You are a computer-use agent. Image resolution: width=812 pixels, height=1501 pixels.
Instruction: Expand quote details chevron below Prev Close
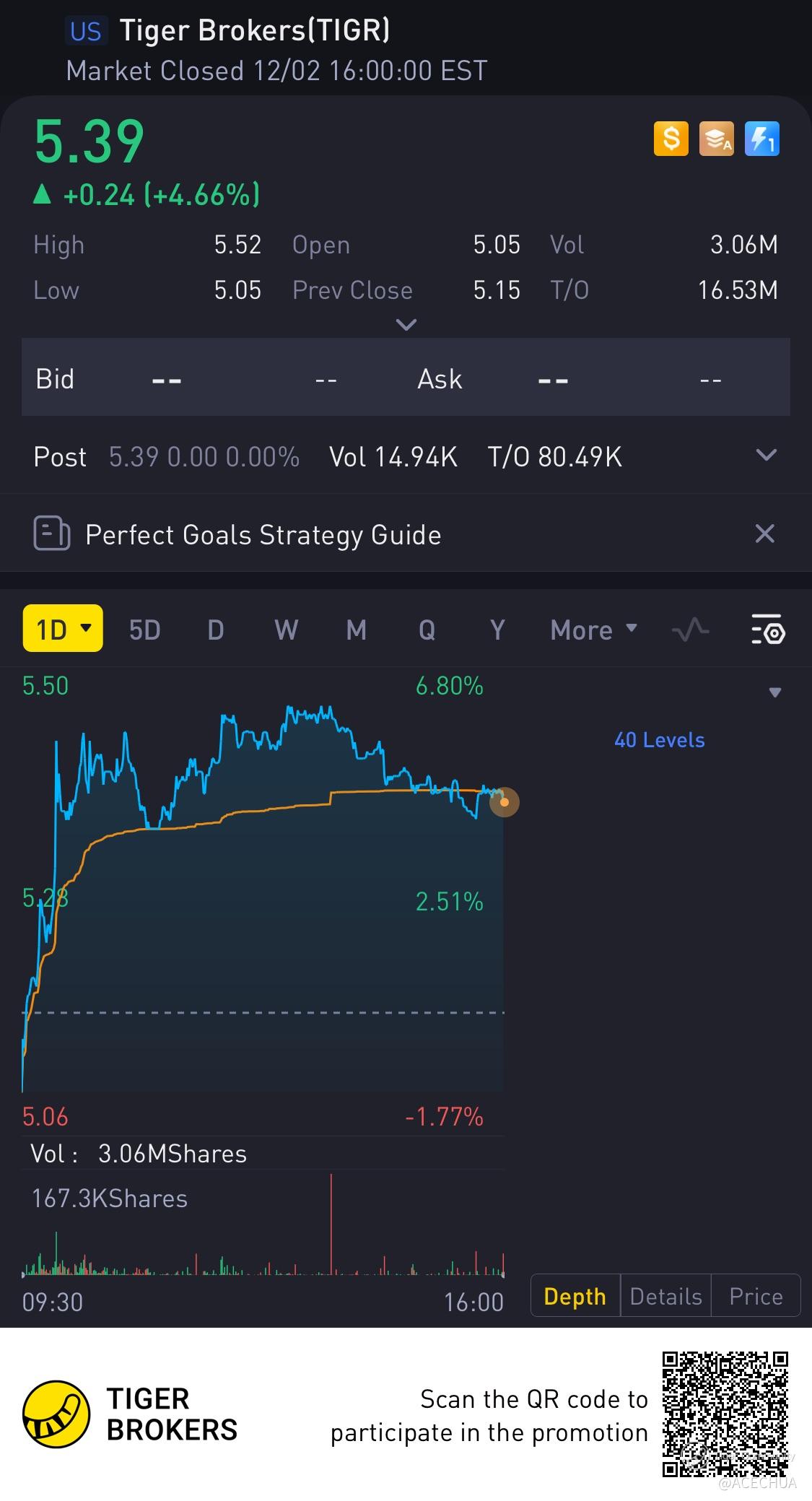click(406, 325)
